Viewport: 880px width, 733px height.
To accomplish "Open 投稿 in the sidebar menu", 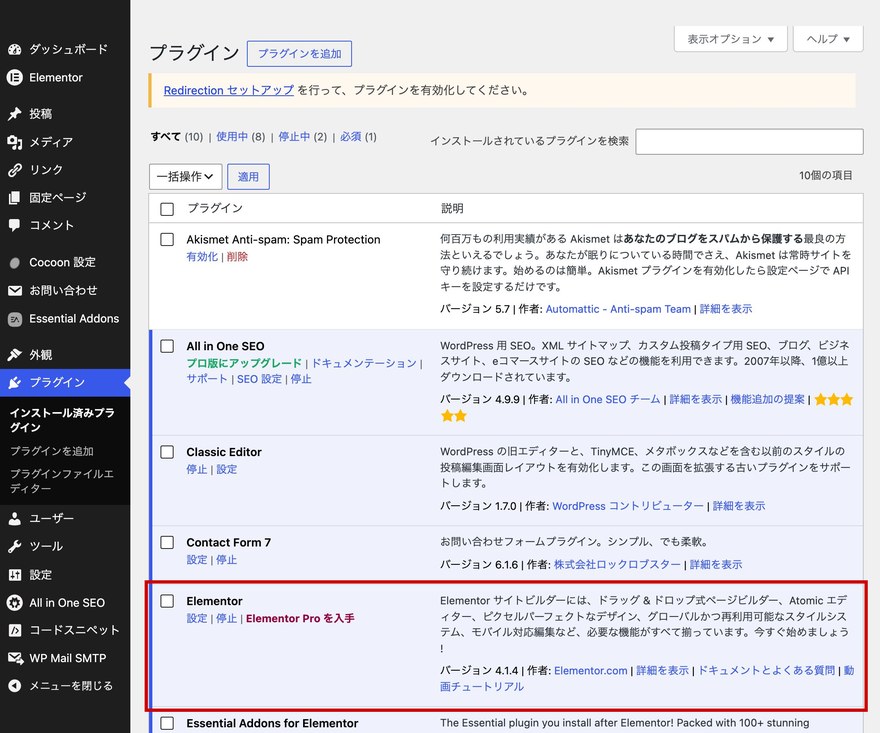I will click(40, 113).
